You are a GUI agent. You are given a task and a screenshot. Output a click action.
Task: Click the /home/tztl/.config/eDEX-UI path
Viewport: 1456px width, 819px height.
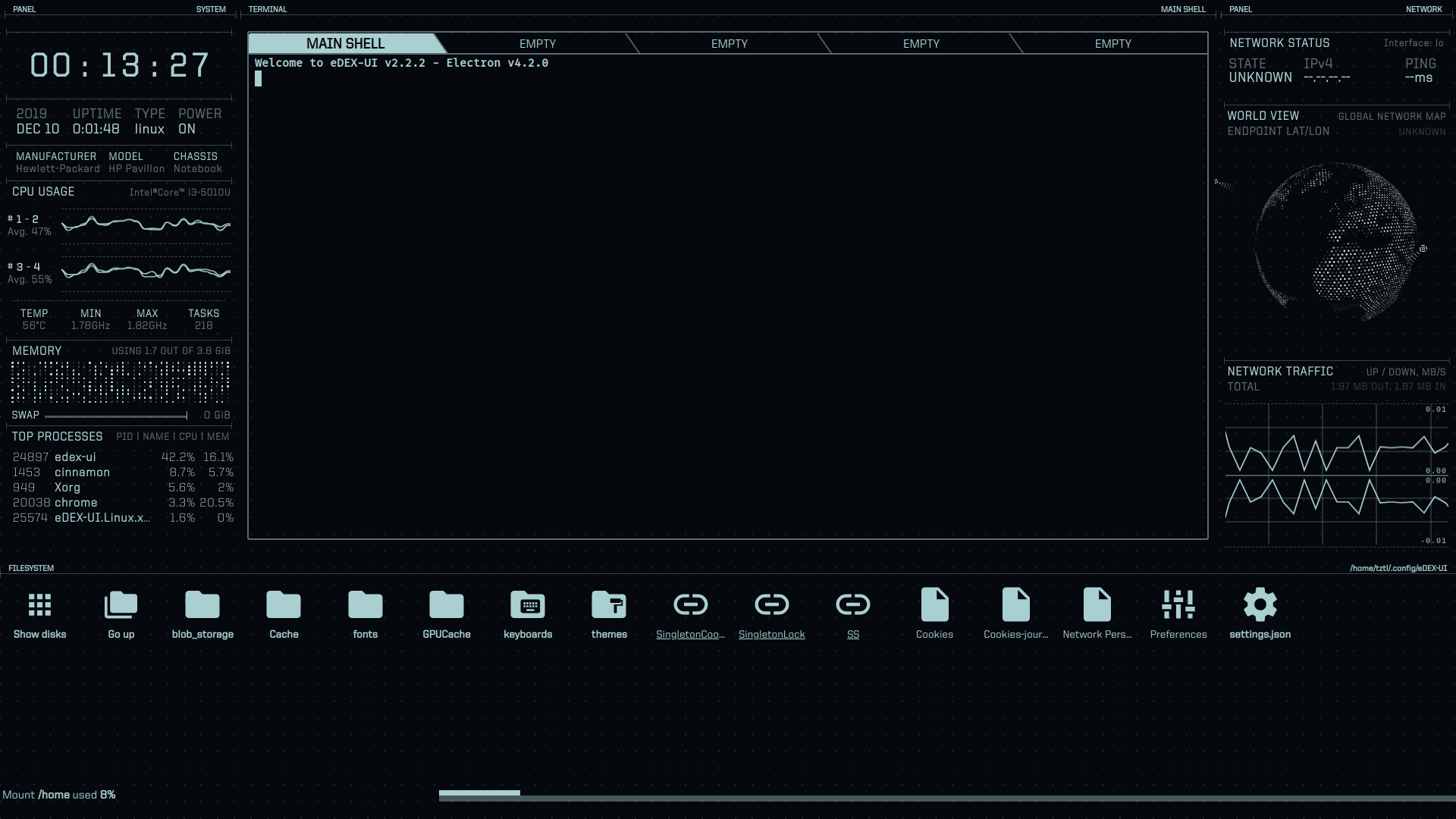click(x=1398, y=568)
